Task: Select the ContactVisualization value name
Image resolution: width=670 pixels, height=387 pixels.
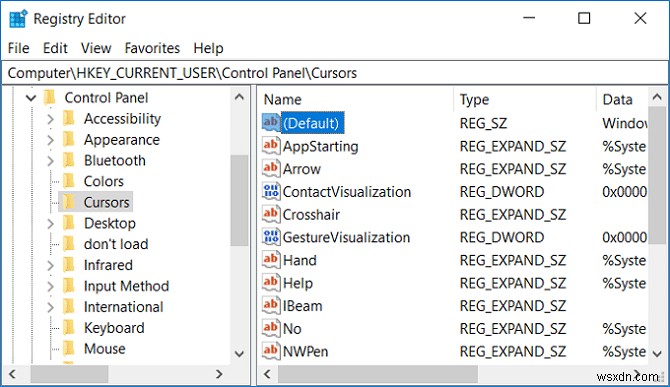Action: click(x=347, y=192)
